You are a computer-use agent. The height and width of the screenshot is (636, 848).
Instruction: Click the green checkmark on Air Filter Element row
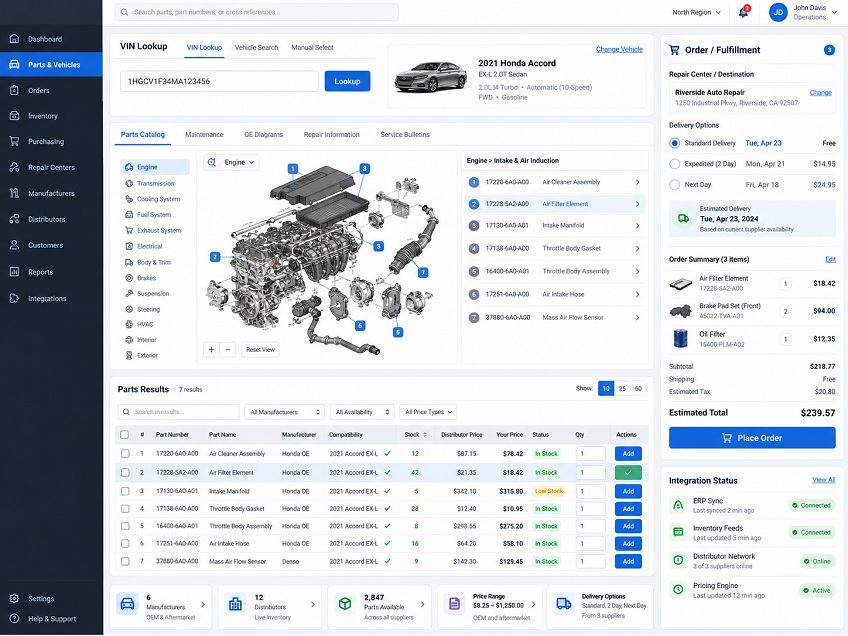point(628,473)
